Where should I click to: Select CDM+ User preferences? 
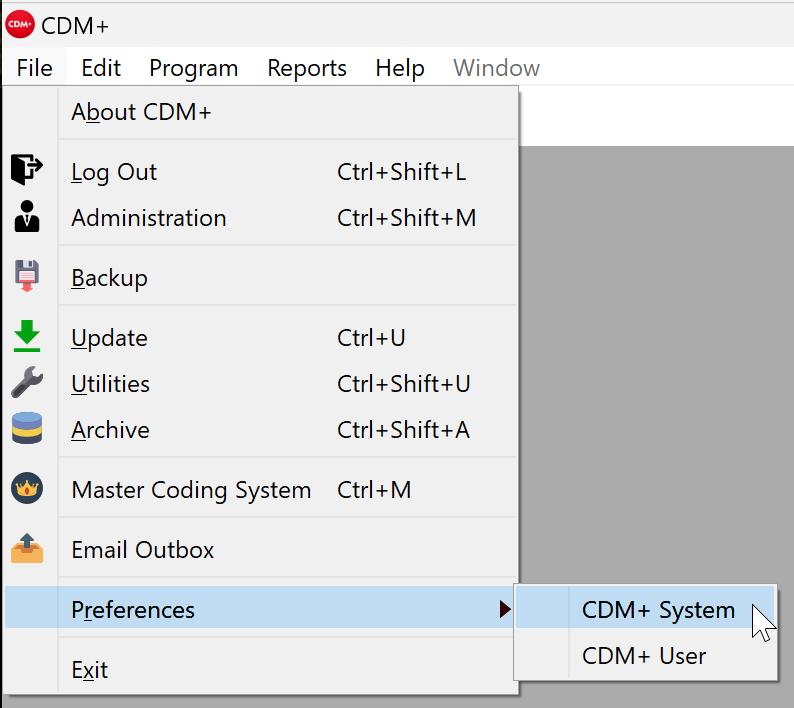[x=644, y=656]
